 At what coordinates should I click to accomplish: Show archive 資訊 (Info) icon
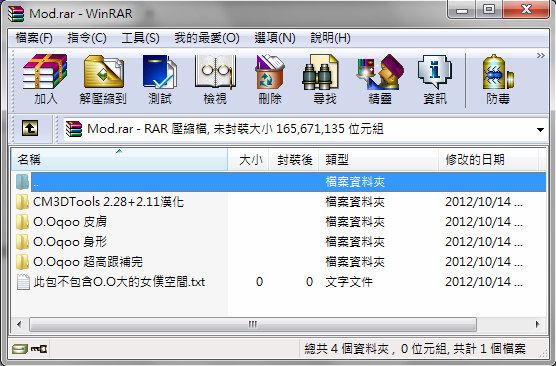[435, 79]
